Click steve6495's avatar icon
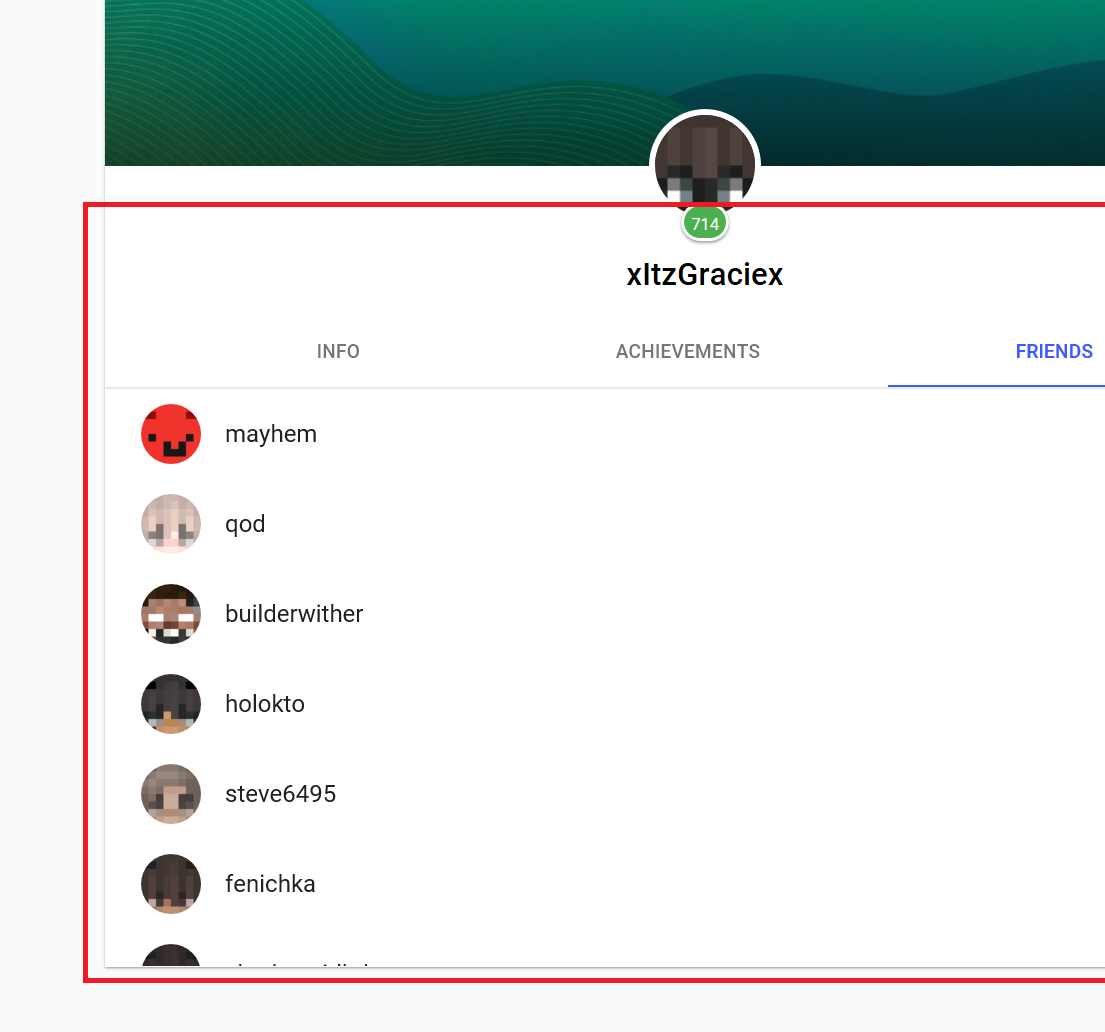Screen dimensions: 1105x1032 pos(171,794)
